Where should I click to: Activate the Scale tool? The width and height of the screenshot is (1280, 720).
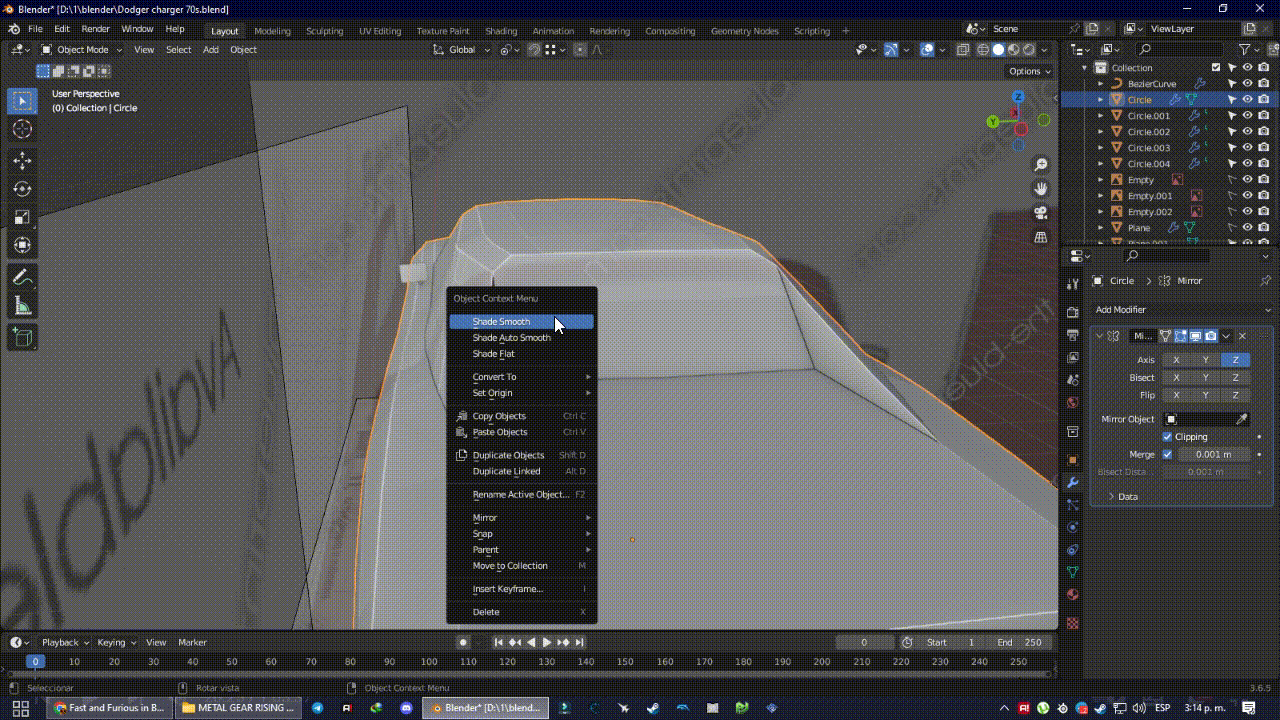coord(22,217)
